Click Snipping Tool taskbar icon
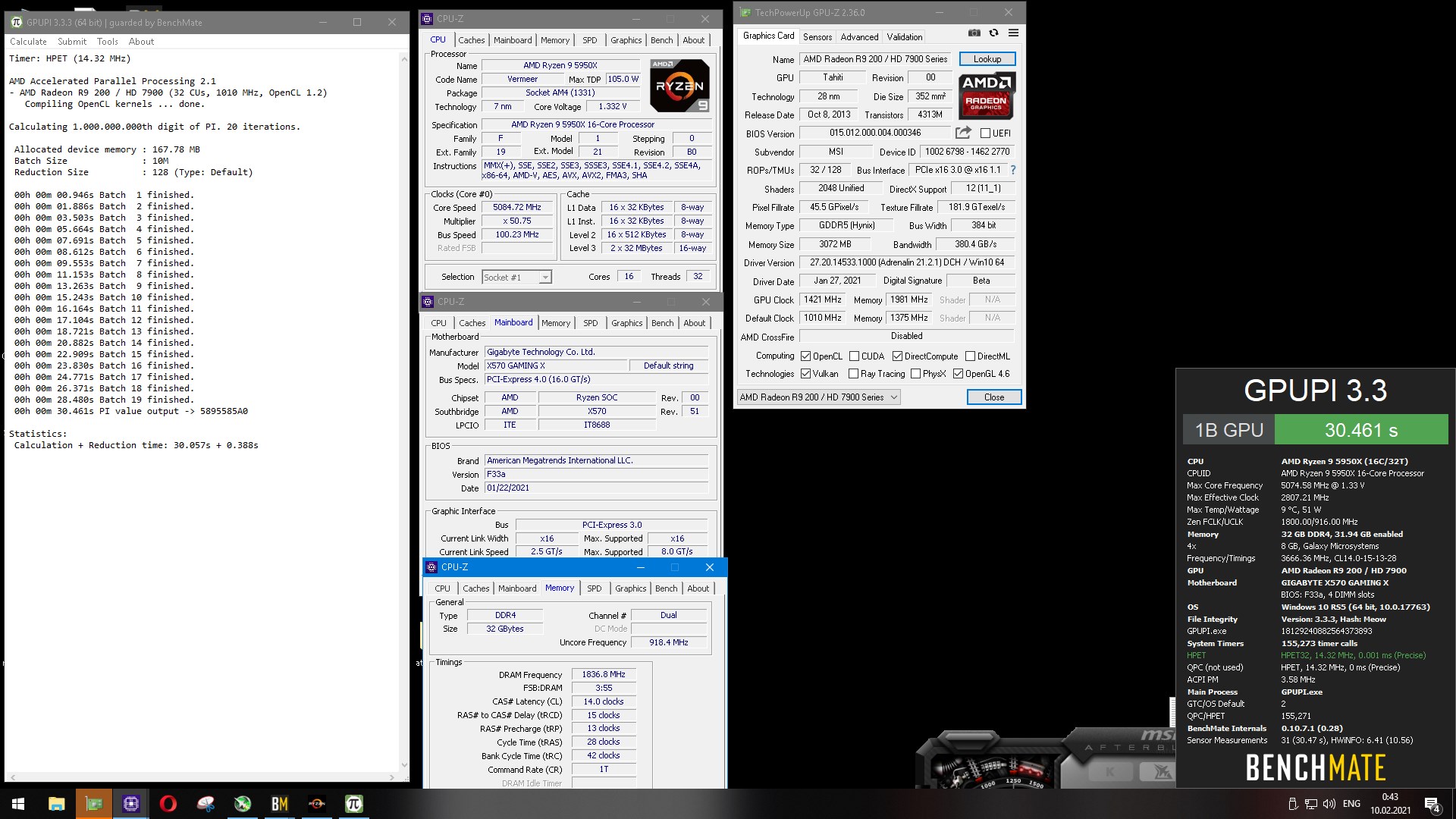 205,804
